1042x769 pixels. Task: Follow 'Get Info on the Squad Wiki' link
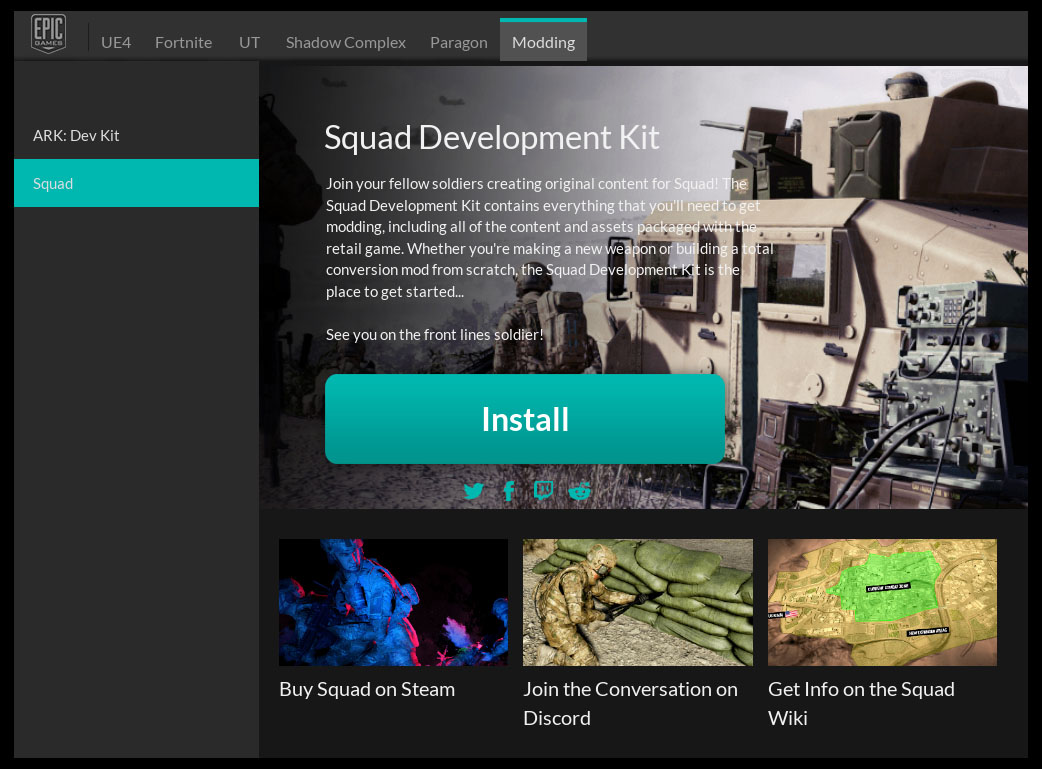click(861, 703)
